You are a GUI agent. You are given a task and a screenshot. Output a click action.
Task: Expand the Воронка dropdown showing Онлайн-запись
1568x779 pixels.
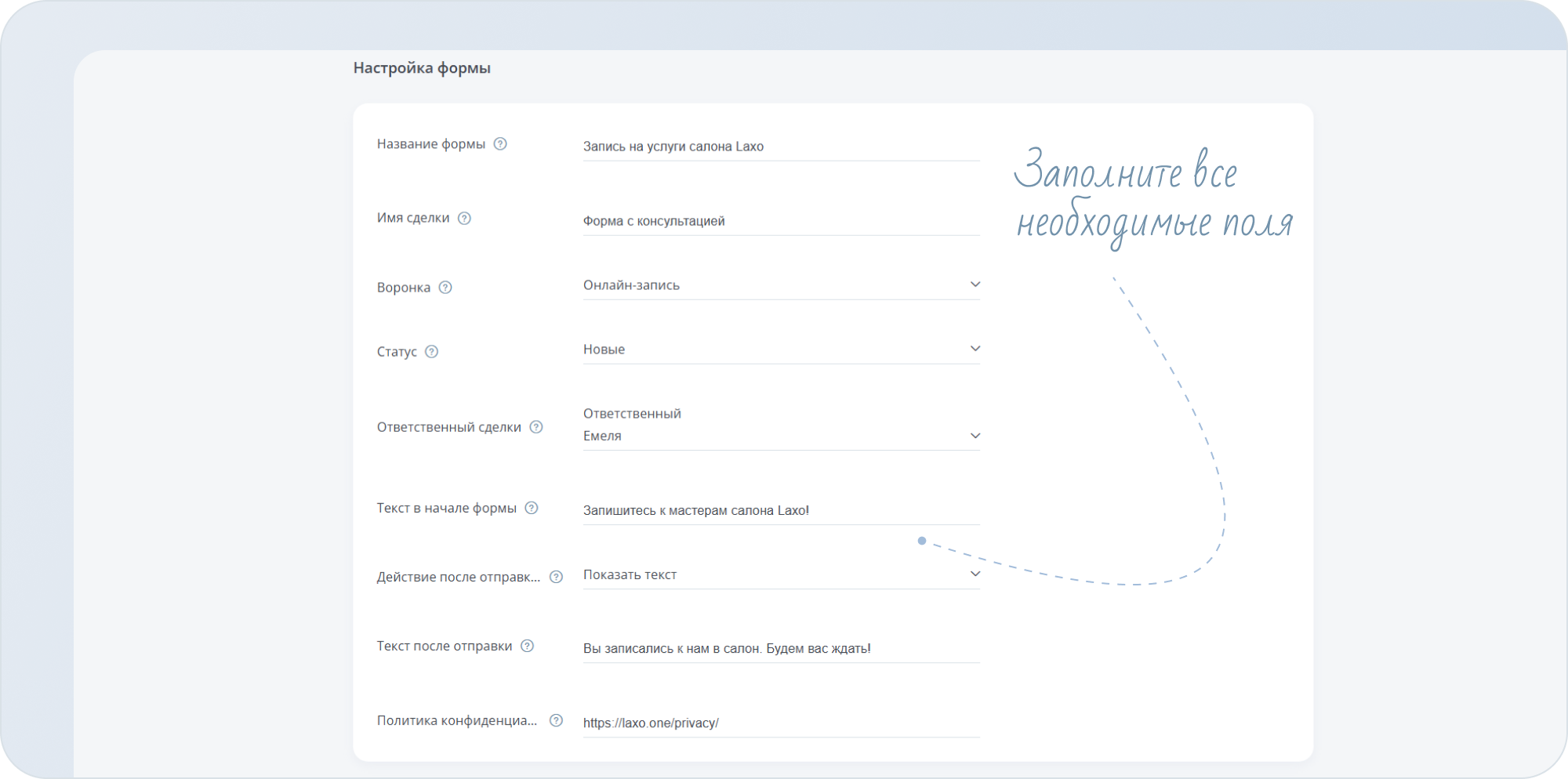pos(780,285)
